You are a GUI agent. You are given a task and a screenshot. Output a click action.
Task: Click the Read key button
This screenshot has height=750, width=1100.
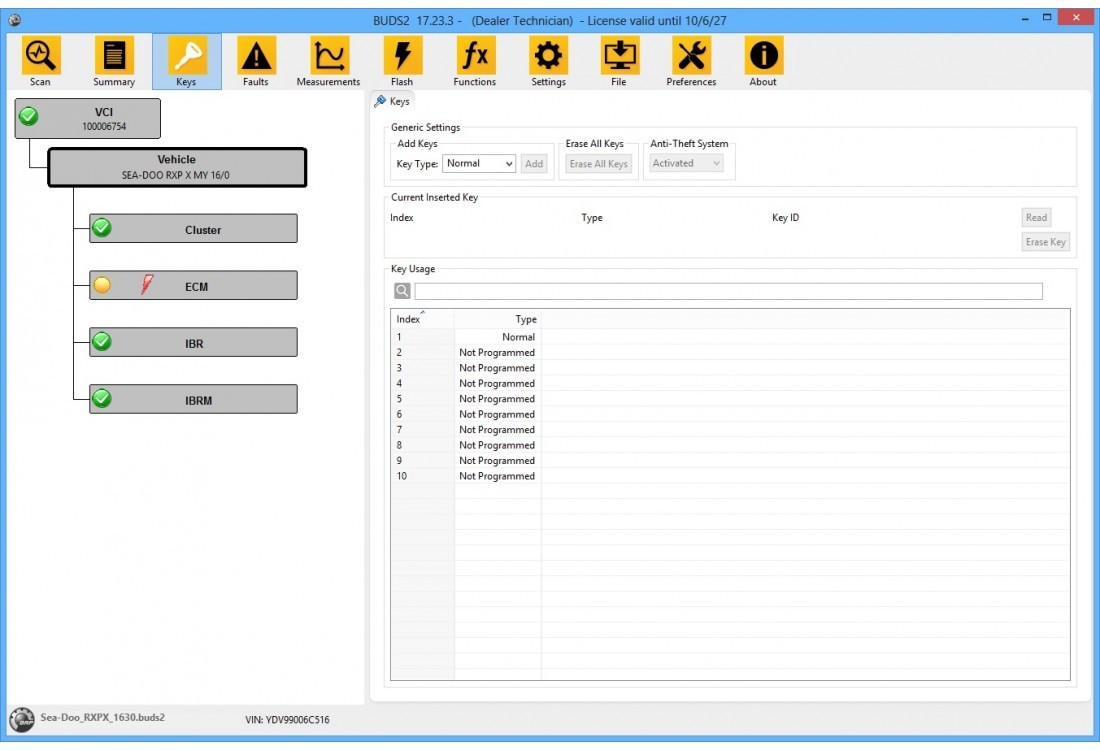tap(1036, 218)
